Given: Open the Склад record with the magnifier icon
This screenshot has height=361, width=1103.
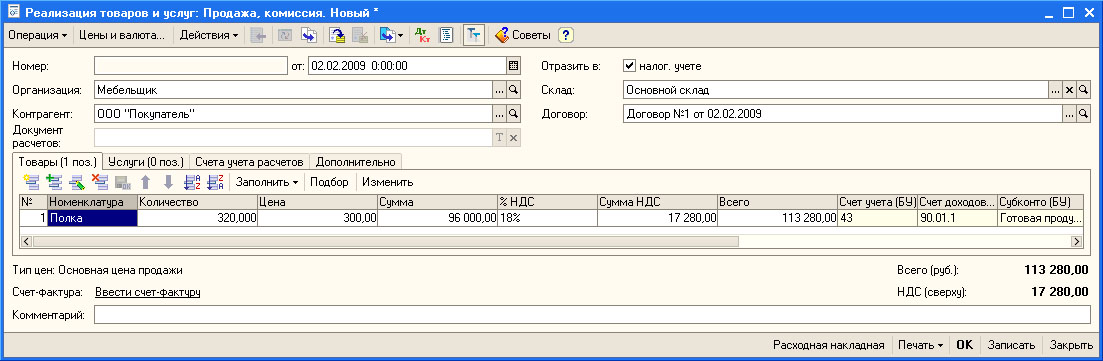Looking at the screenshot, I should [1083, 90].
